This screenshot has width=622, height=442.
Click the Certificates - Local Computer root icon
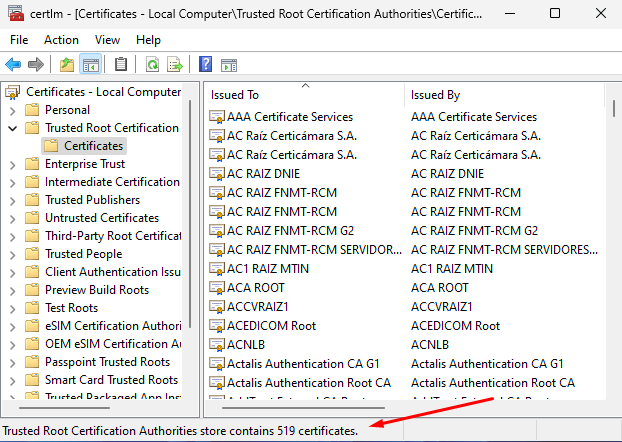(x=13, y=92)
